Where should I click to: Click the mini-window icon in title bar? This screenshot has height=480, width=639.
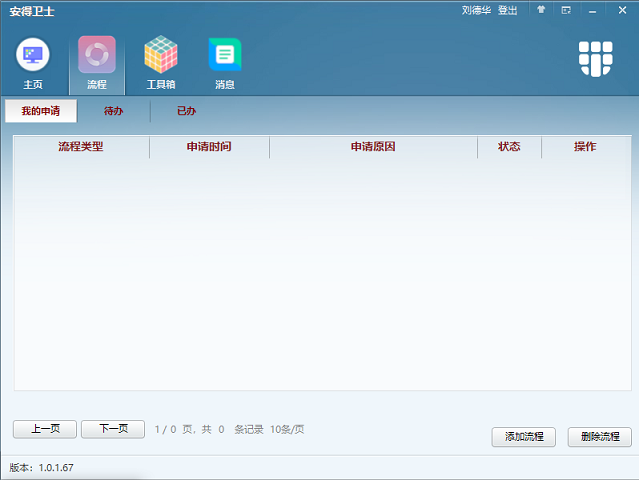pos(566,10)
